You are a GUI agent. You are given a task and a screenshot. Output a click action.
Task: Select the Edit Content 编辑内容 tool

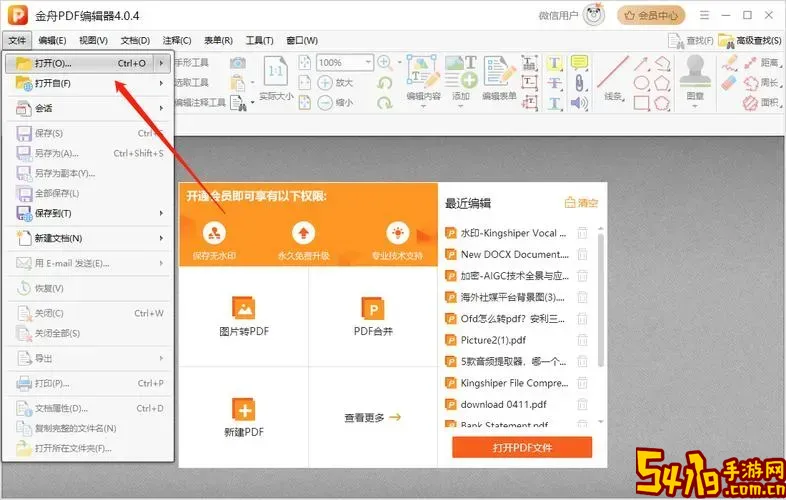[424, 77]
